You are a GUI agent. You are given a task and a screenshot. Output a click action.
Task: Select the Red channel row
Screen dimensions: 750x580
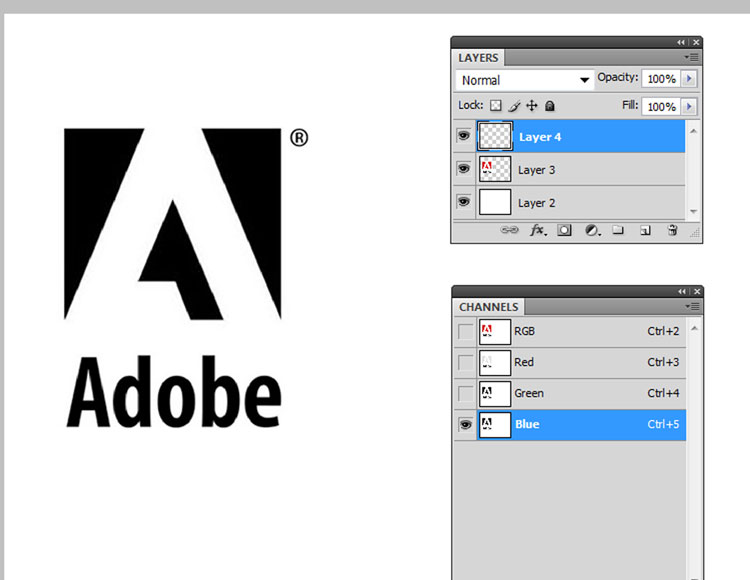(x=570, y=362)
